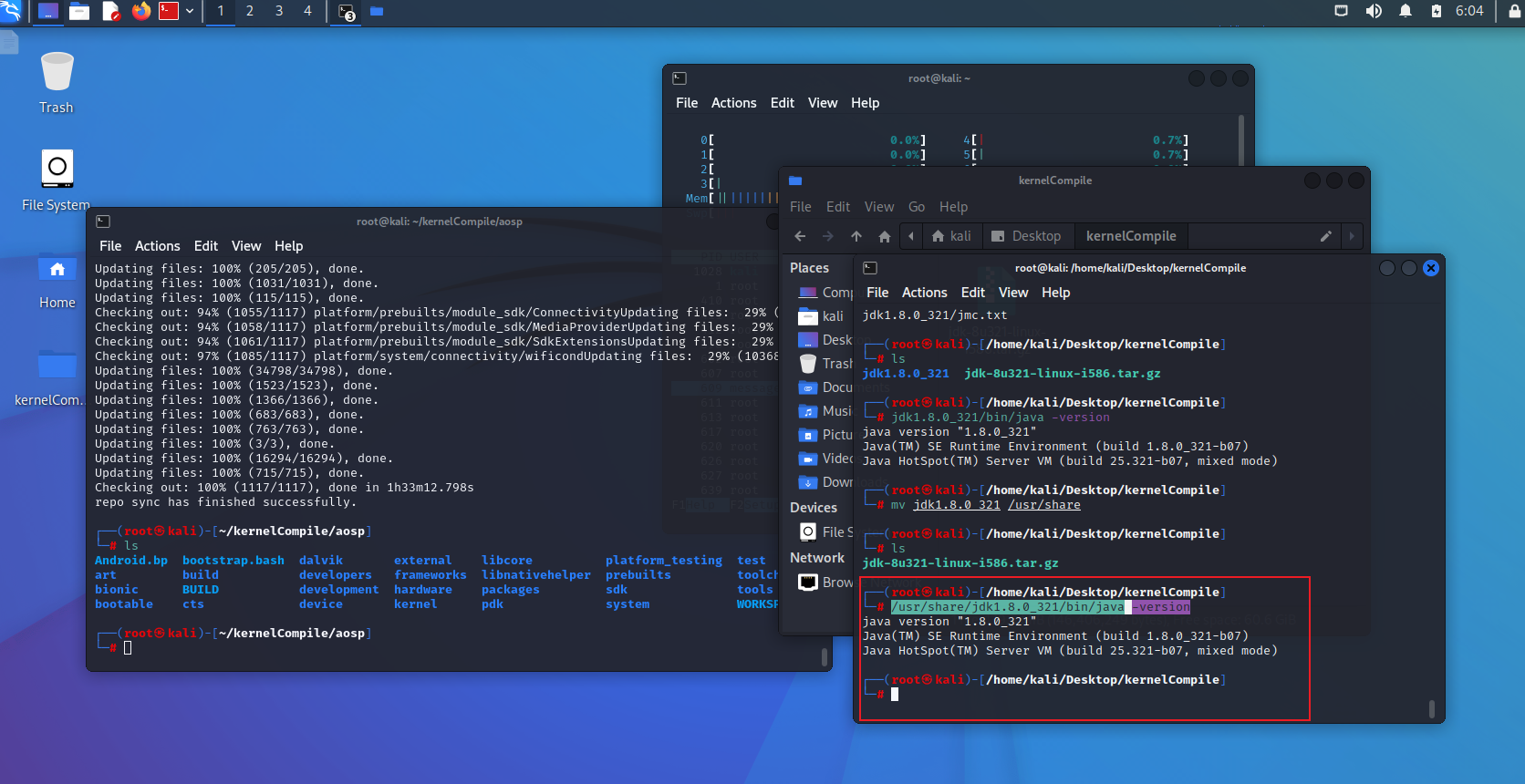Viewport: 1525px width, 784px height.
Task: Click kali breadcrumb in path bar
Action: pyautogui.click(x=950, y=236)
